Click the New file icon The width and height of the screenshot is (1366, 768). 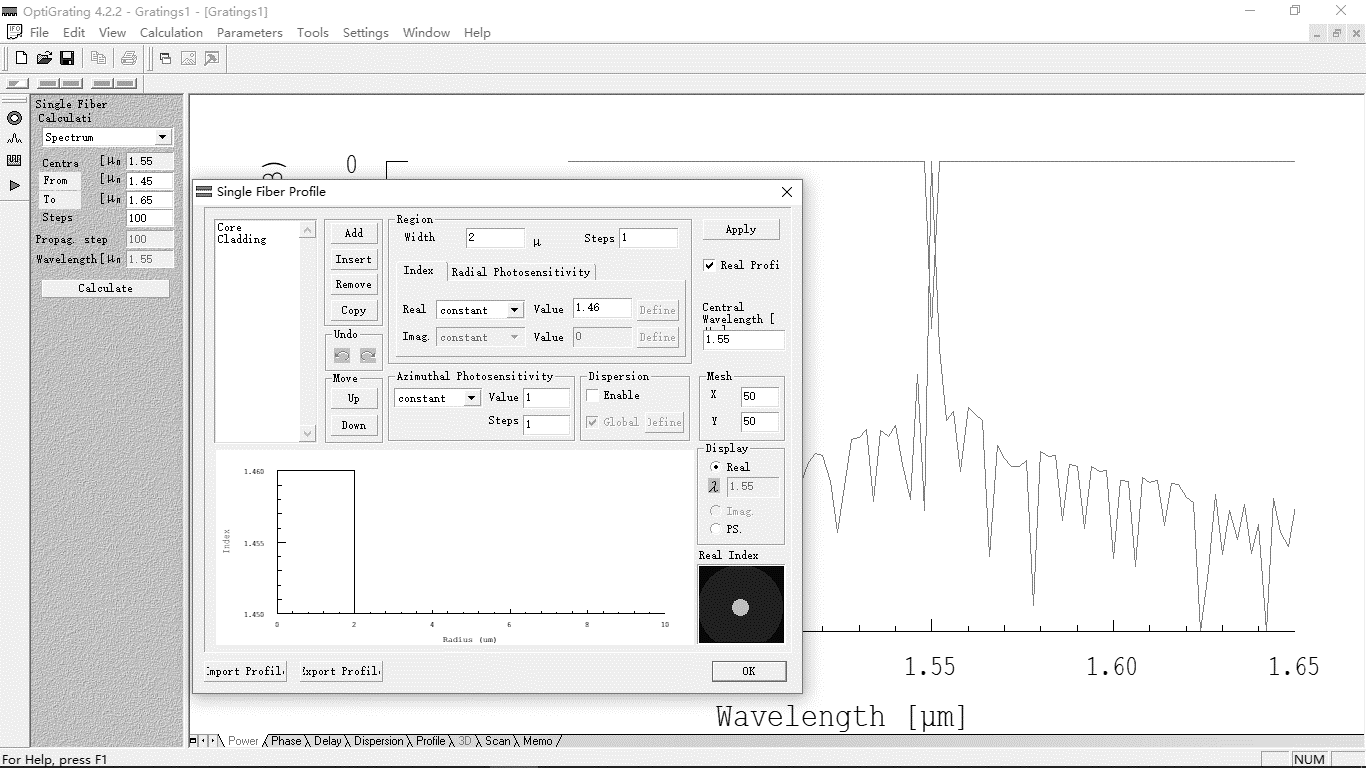[x=21, y=59]
